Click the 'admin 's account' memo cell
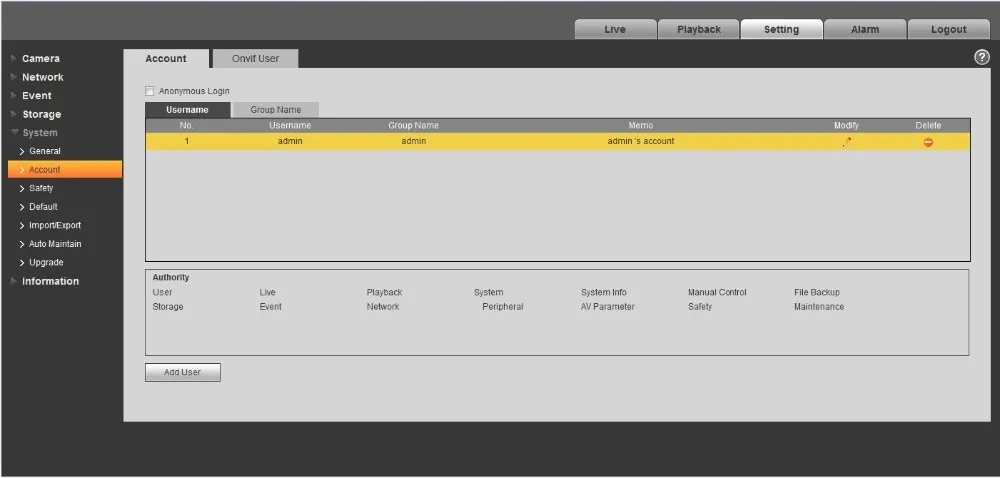This screenshot has height=478, width=1000. pos(640,141)
